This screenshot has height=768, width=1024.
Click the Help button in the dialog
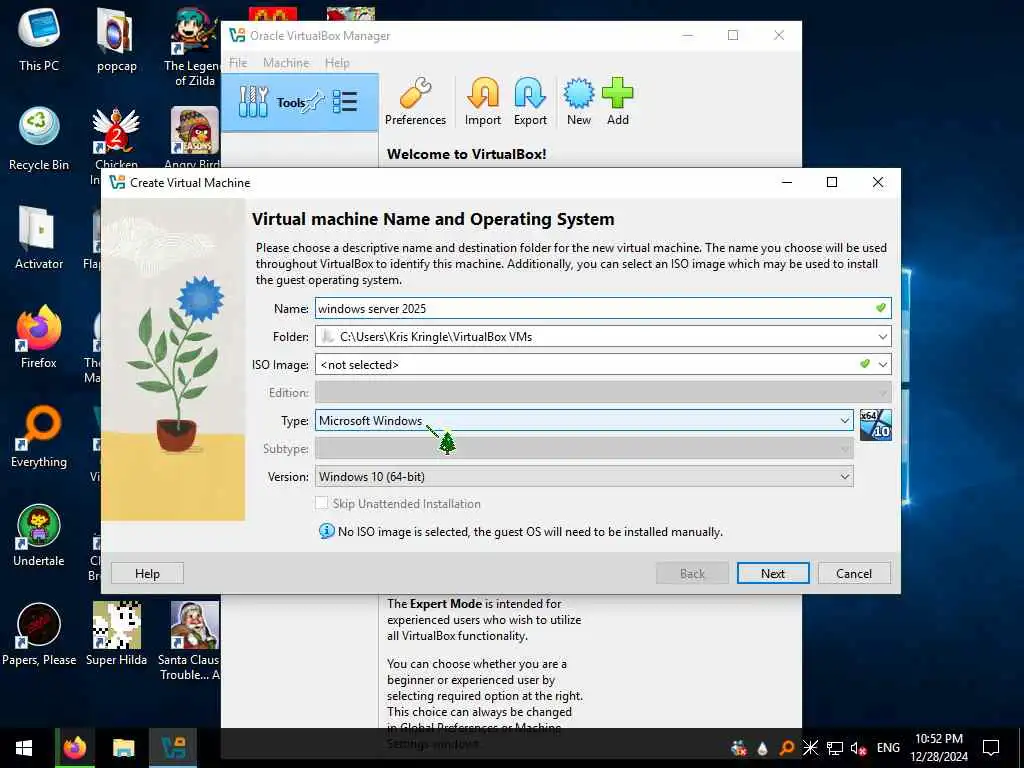(147, 573)
